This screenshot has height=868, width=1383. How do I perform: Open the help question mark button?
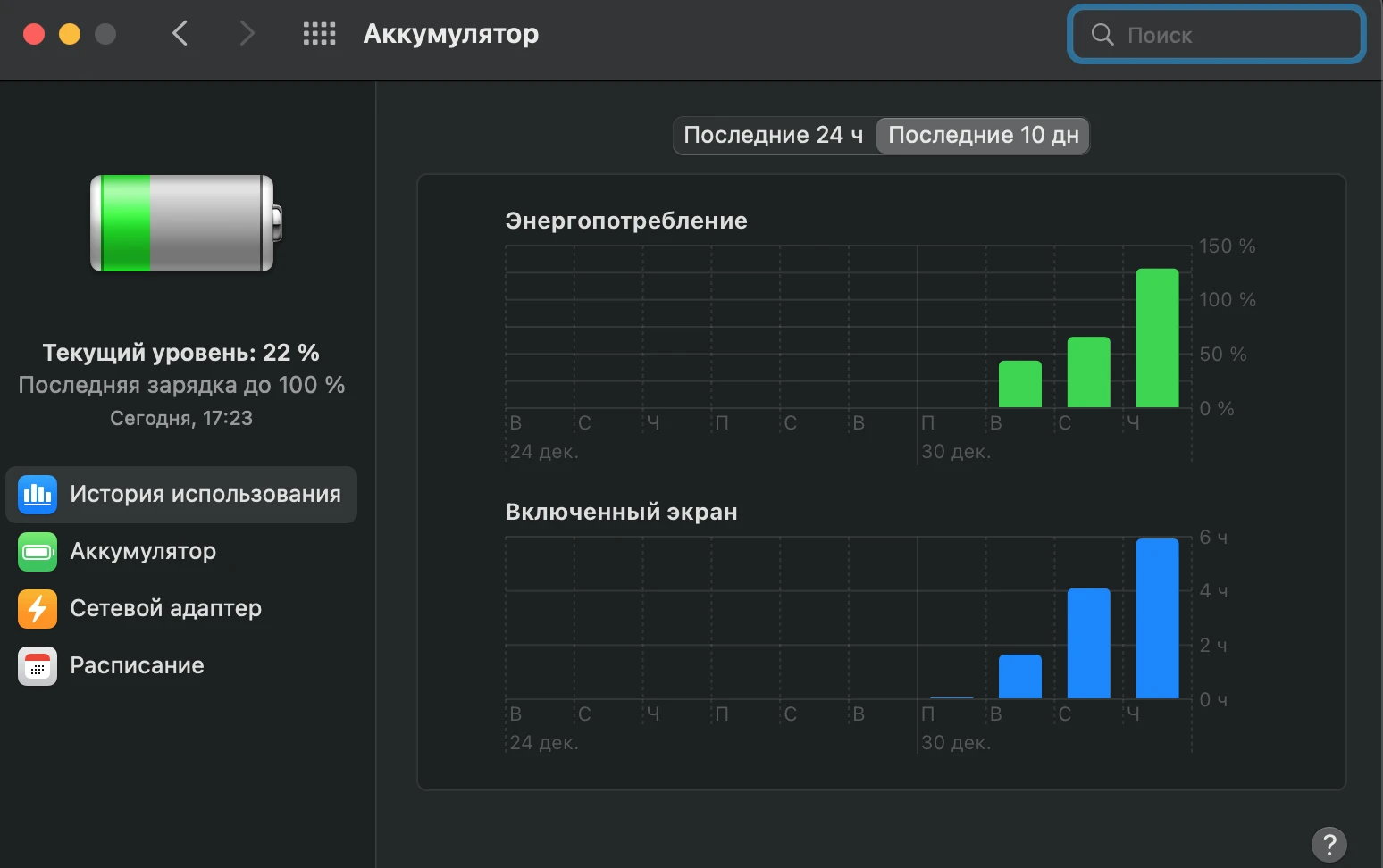[1329, 844]
